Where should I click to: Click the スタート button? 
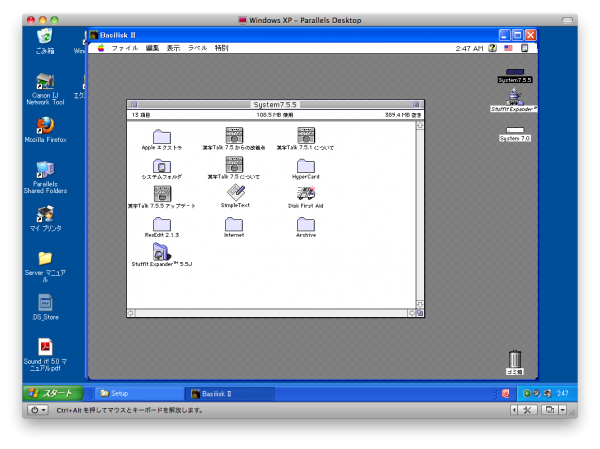[x=53, y=393]
